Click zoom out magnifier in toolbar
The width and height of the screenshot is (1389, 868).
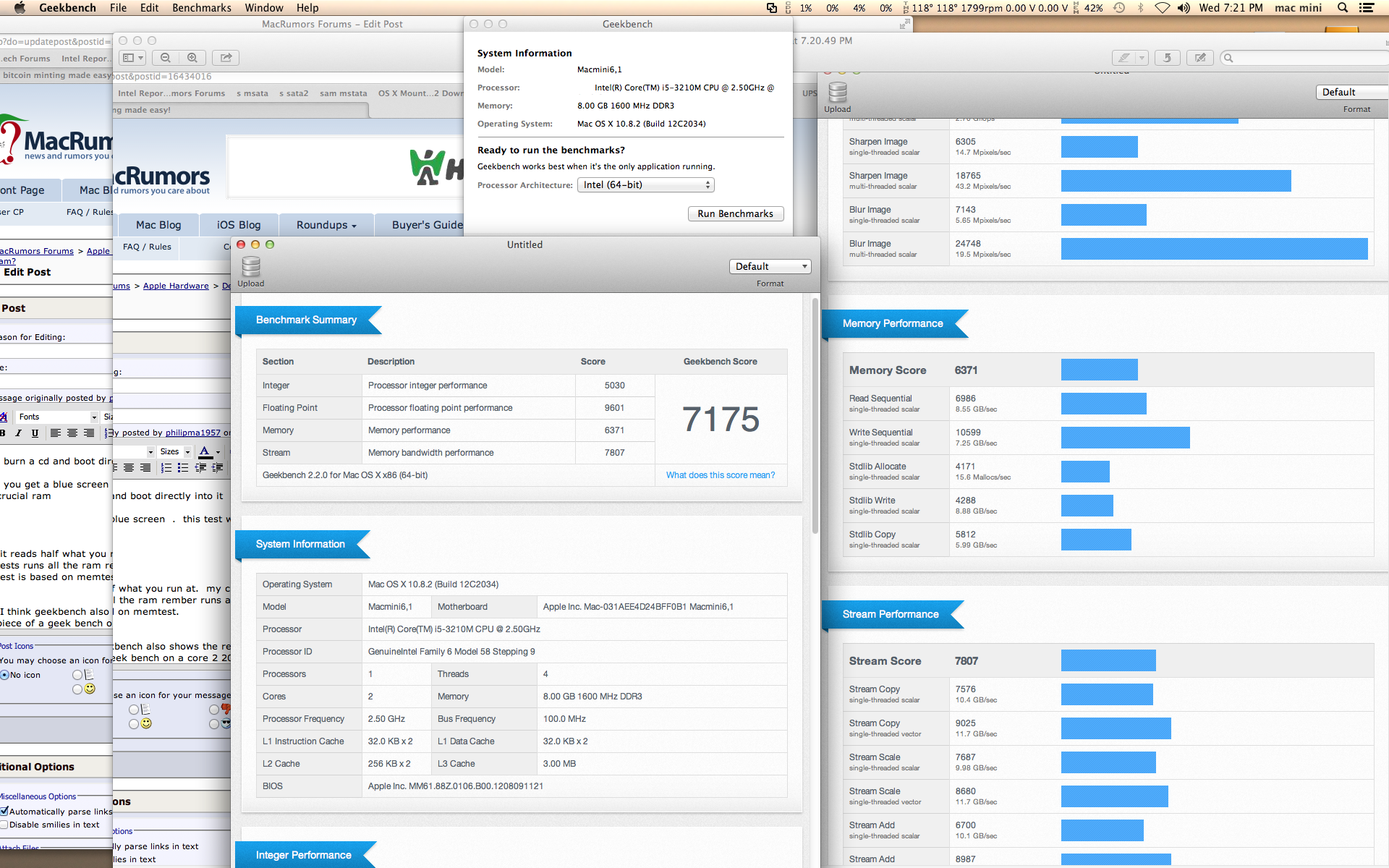(166, 58)
